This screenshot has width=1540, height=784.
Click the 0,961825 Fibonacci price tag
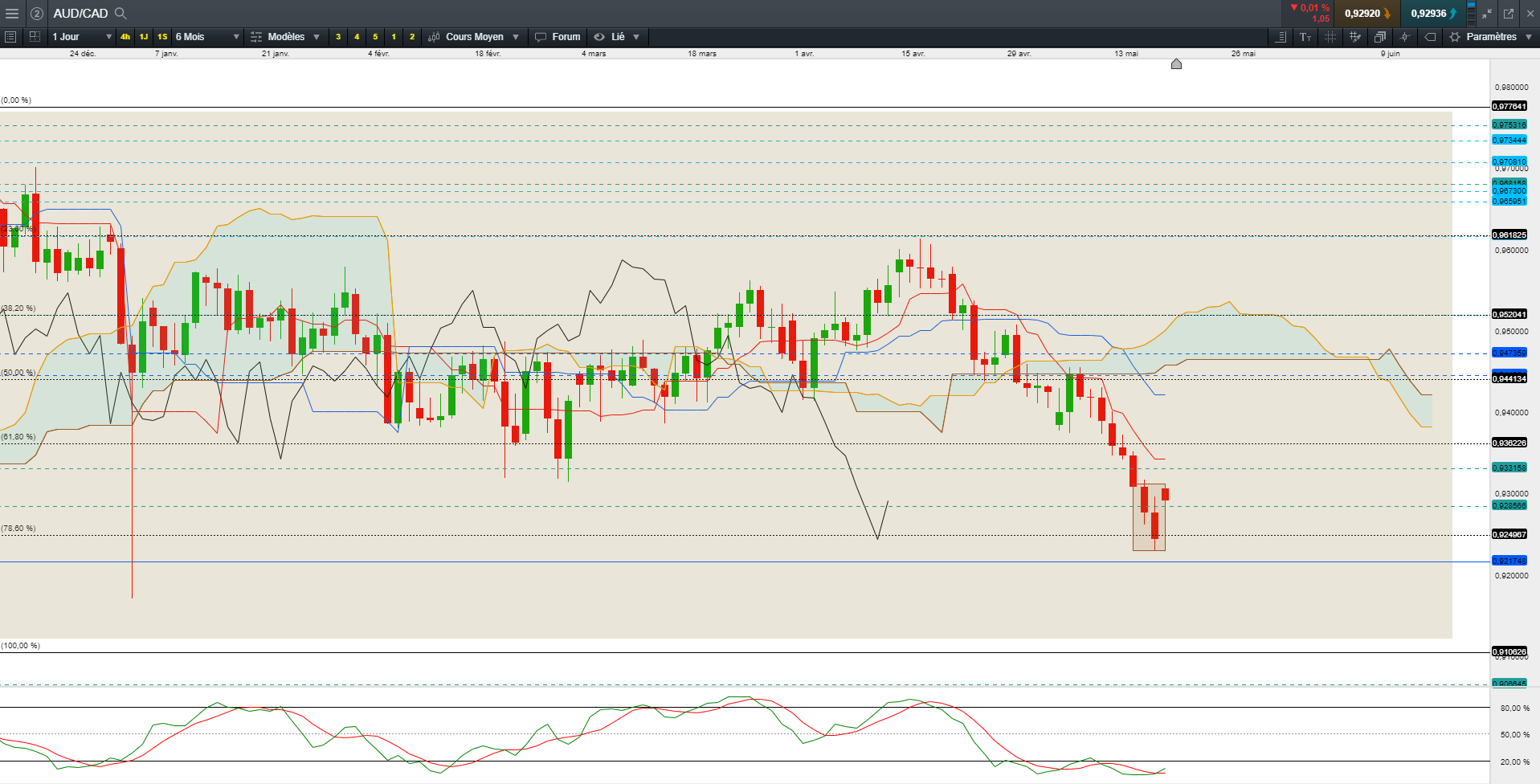[1509, 235]
